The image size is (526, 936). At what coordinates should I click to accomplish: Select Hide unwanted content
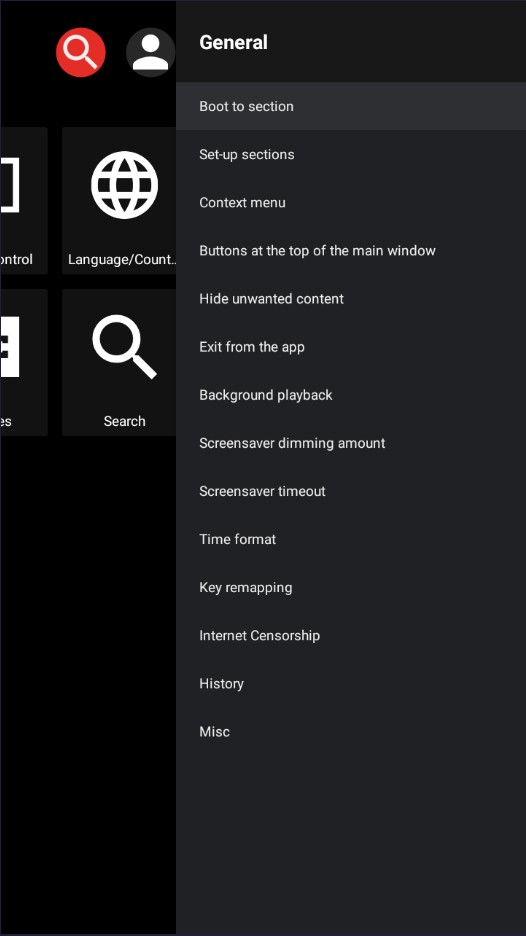click(x=351, y=298)
